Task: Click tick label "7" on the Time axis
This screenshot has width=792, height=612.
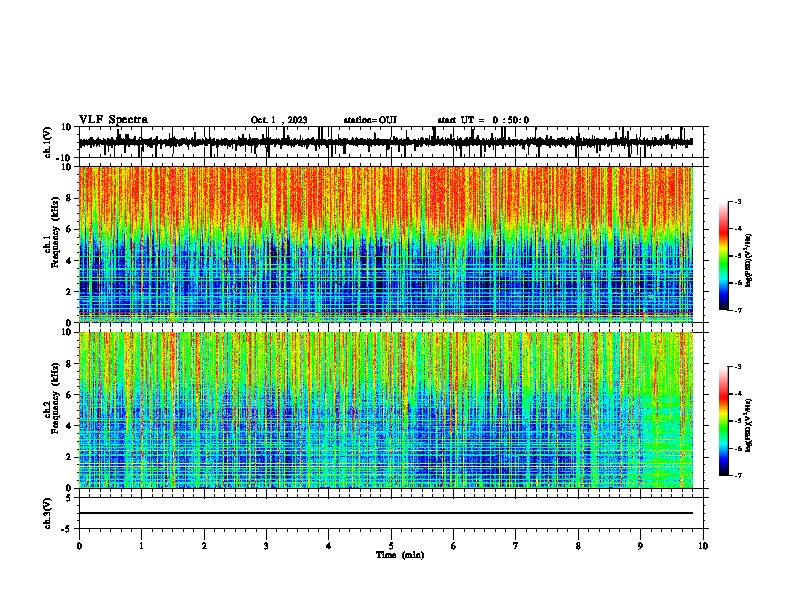Action: click(516, 546)
